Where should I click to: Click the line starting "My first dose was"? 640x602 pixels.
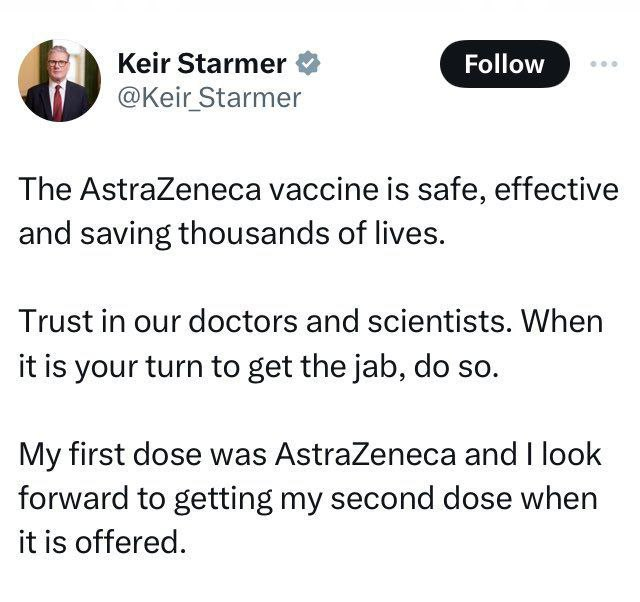pyautogui.click(x=310, y=455)
